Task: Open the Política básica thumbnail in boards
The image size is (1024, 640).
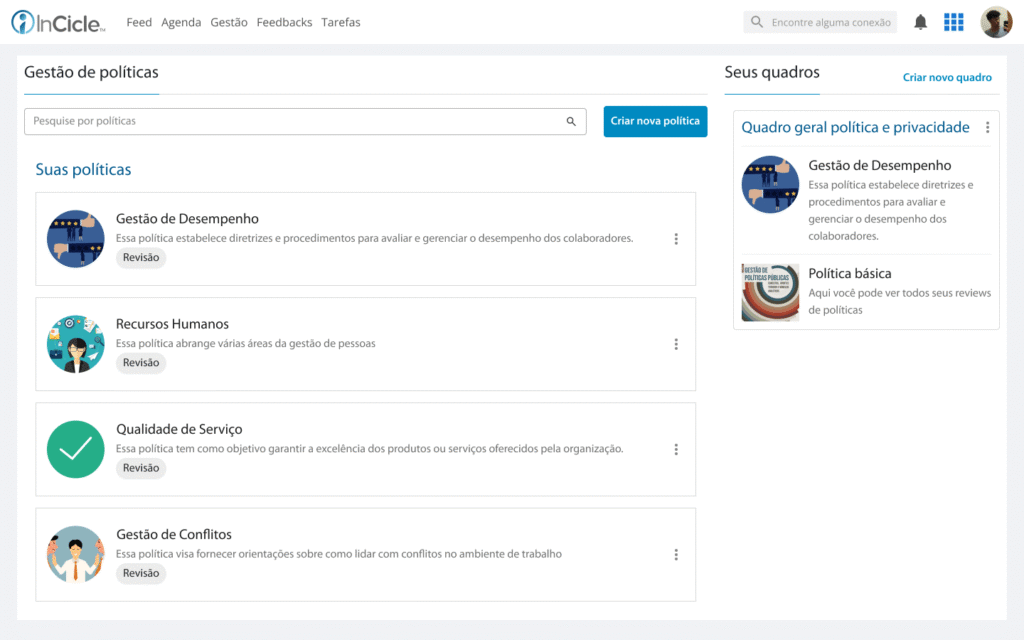Action: (770, 292)
